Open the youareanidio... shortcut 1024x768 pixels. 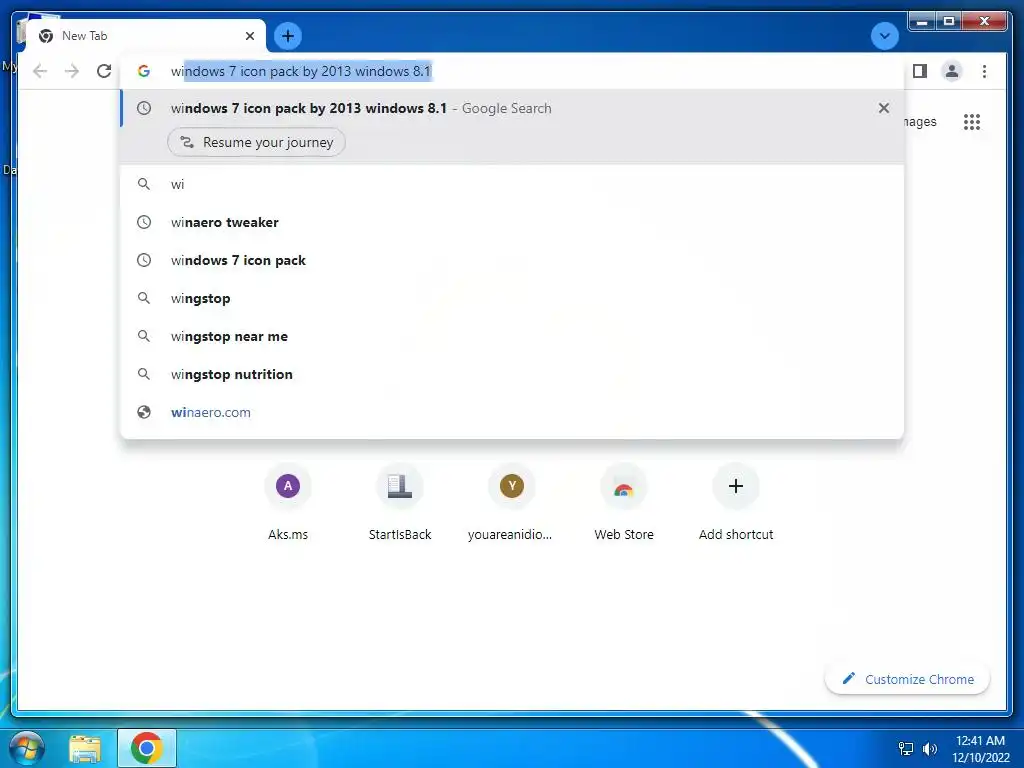(x=511, y=503)
